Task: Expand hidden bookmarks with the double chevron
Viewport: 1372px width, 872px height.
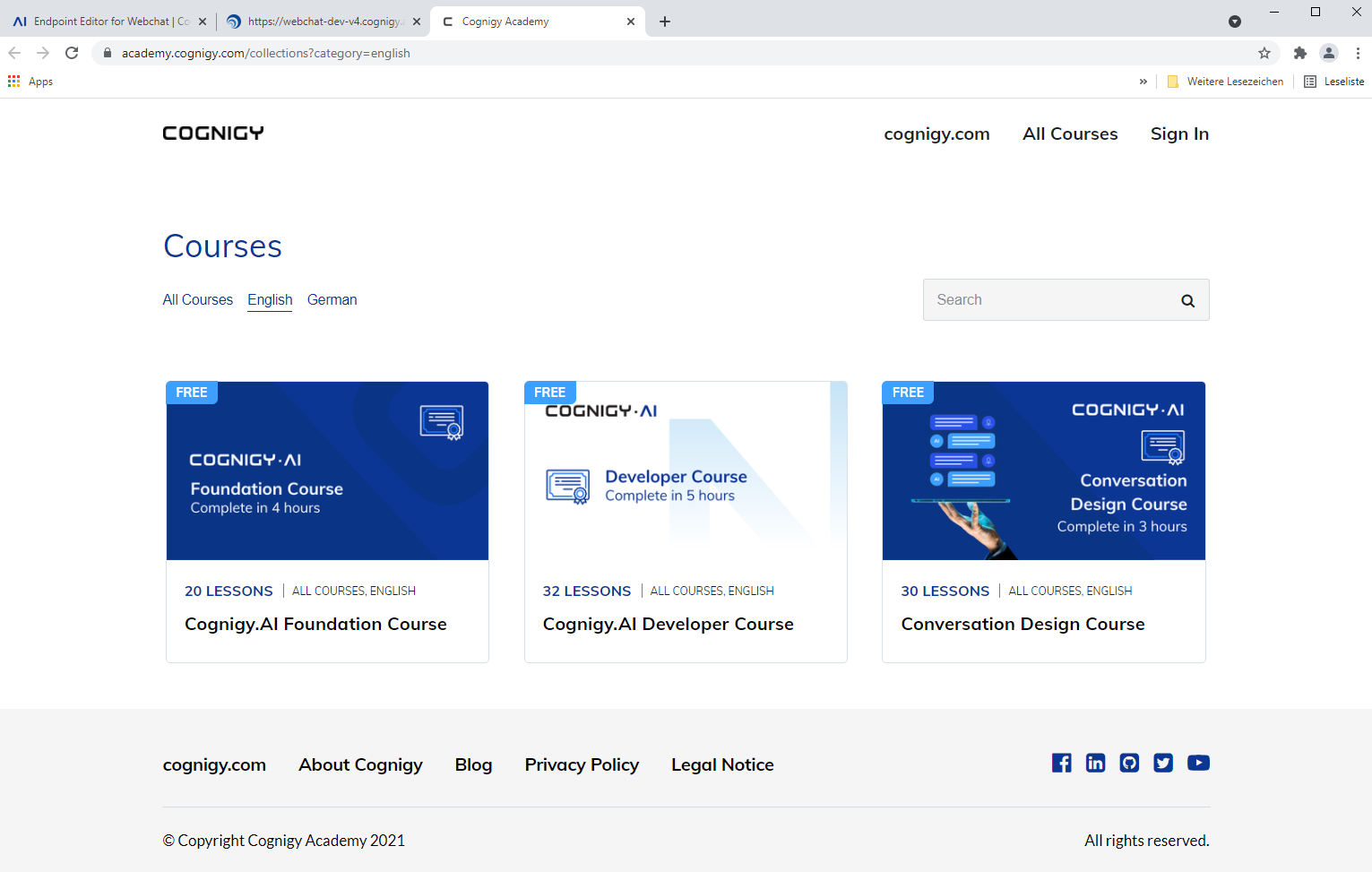Action: 1143,82
